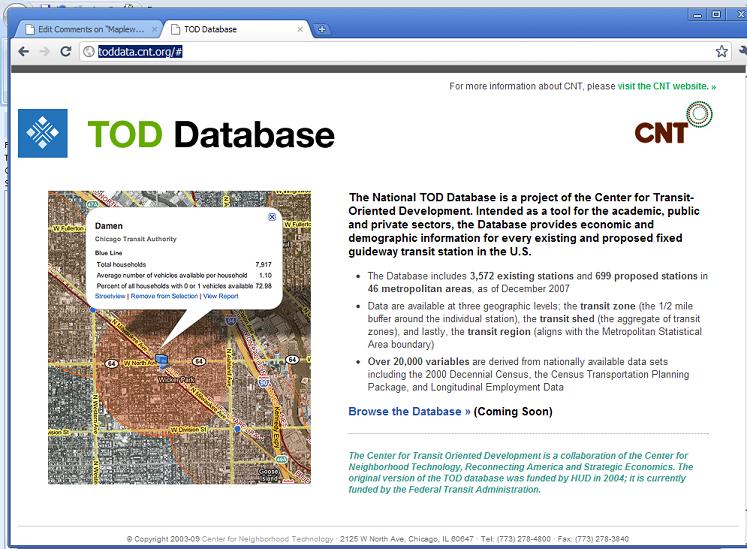747x549 pixels.
Task: Click the route 64 shield left of Damen marker
Action: tap(111, 364)
